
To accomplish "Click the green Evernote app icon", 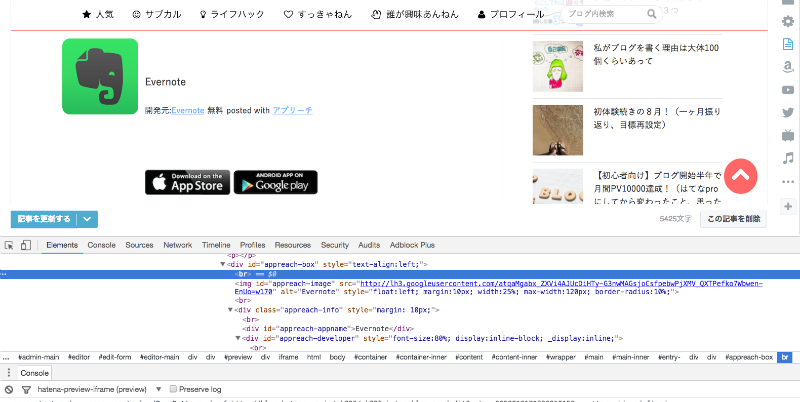I will click(x=100, y=77).
